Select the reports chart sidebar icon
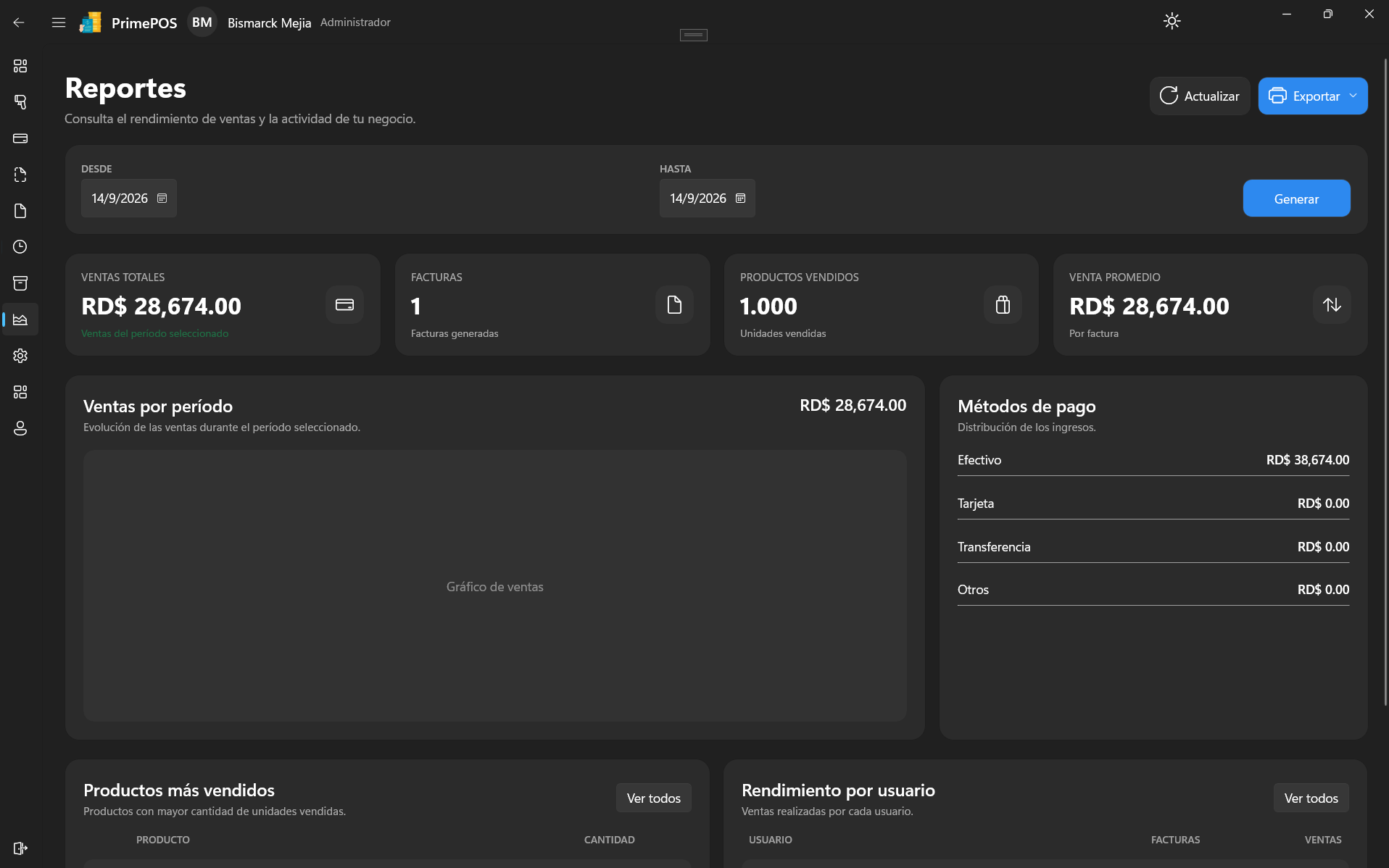This screenshot has width=1389, height=868. (x=20, y=320)
